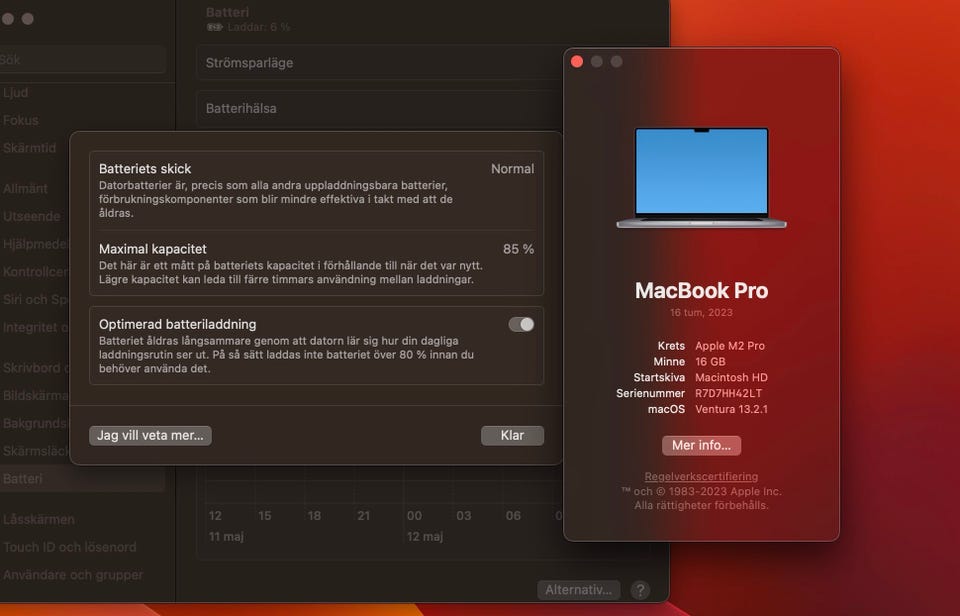
Task: Click the Ventura 13.2.1 version text
Action: tap(731, 409)
